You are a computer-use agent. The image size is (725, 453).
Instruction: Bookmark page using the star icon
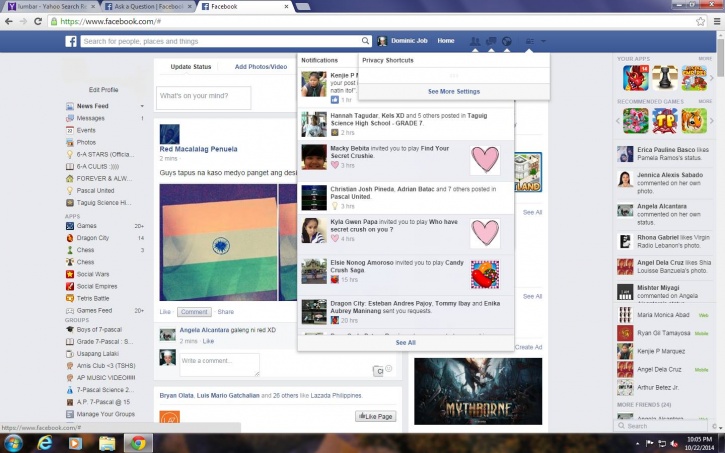700,21
